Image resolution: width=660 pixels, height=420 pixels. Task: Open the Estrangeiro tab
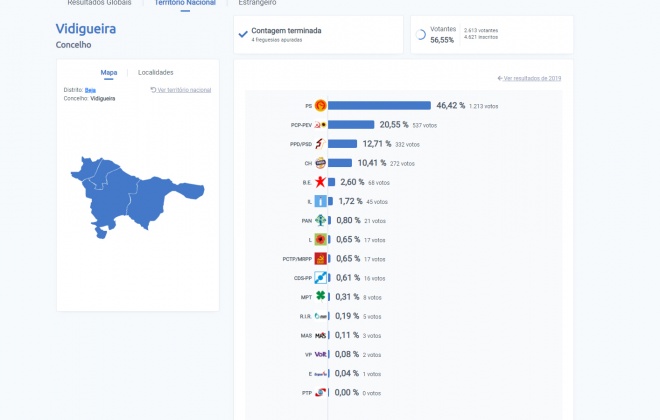coord(257,3)
